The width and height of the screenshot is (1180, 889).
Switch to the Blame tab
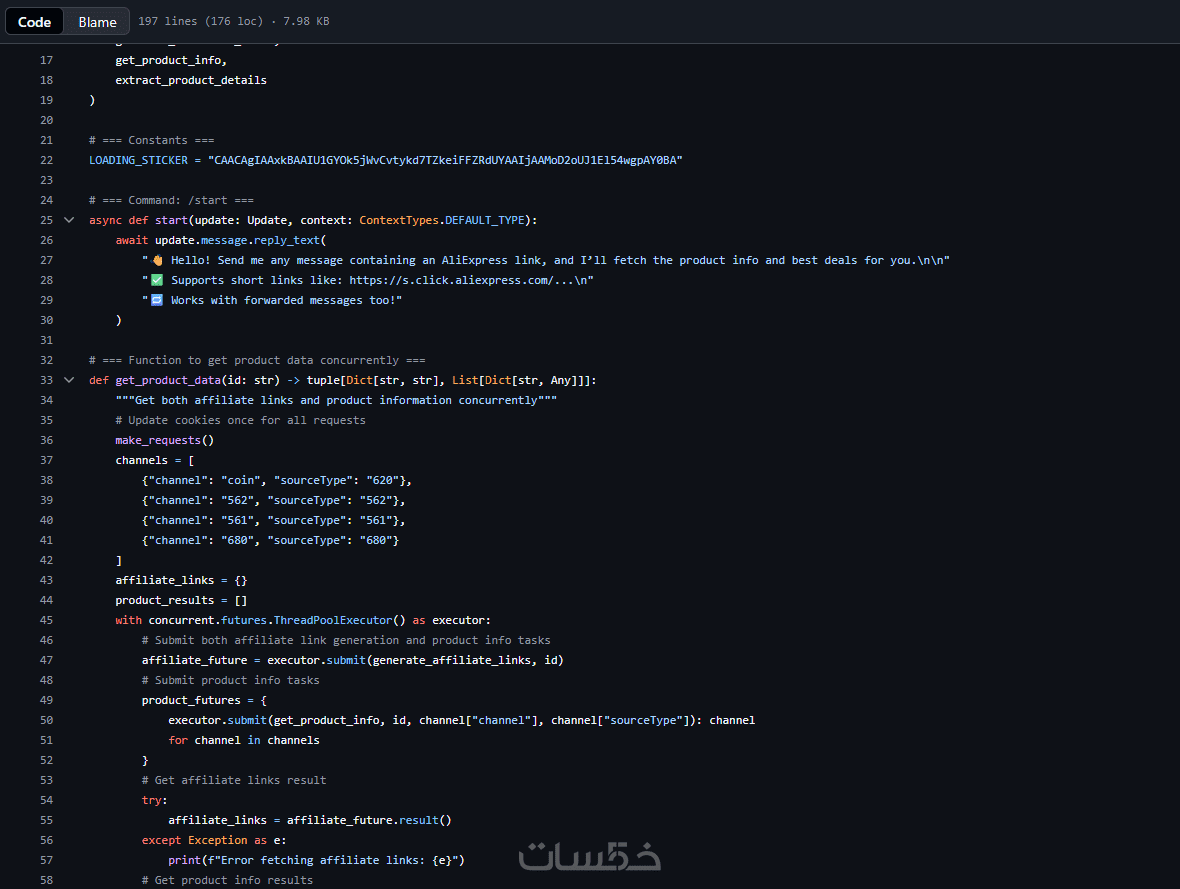(x=98, y=22)
